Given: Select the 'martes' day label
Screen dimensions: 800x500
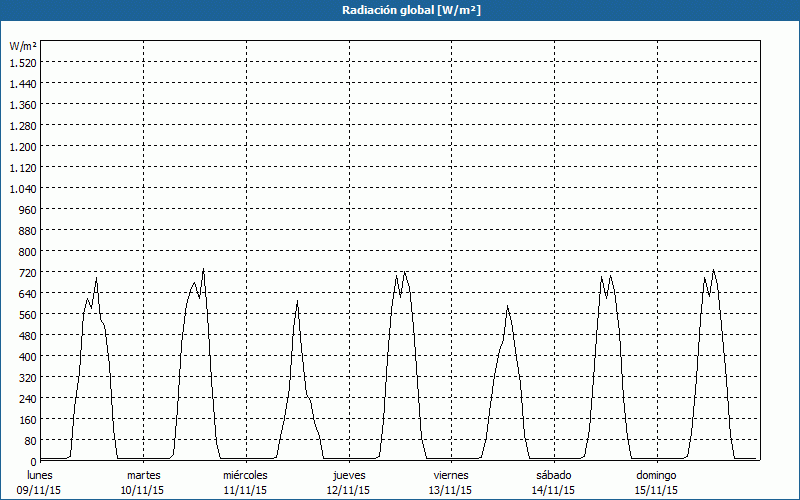Looking at the screenshot, I should 143,475.
